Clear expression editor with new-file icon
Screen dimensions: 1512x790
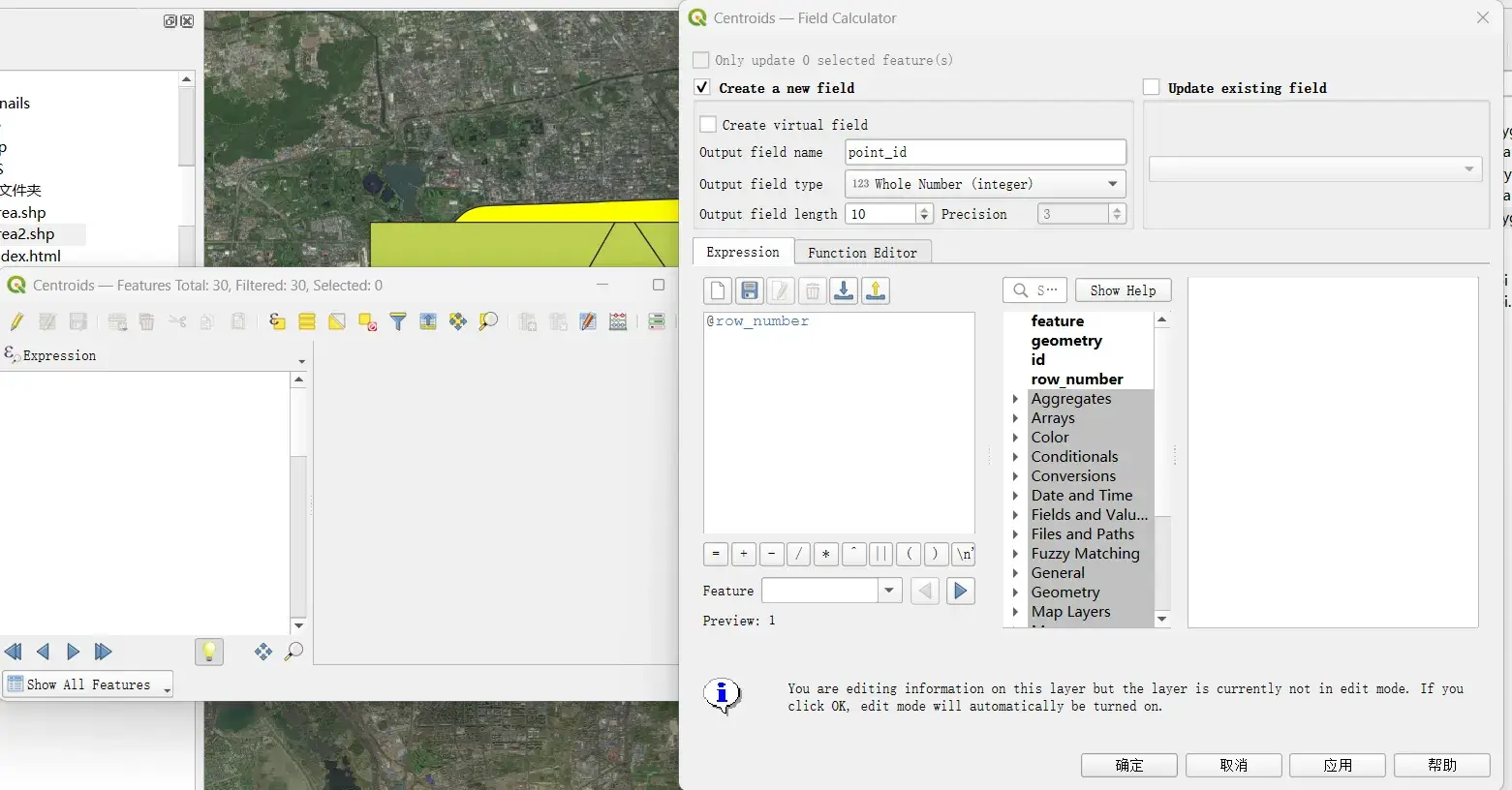coord(718,290)
